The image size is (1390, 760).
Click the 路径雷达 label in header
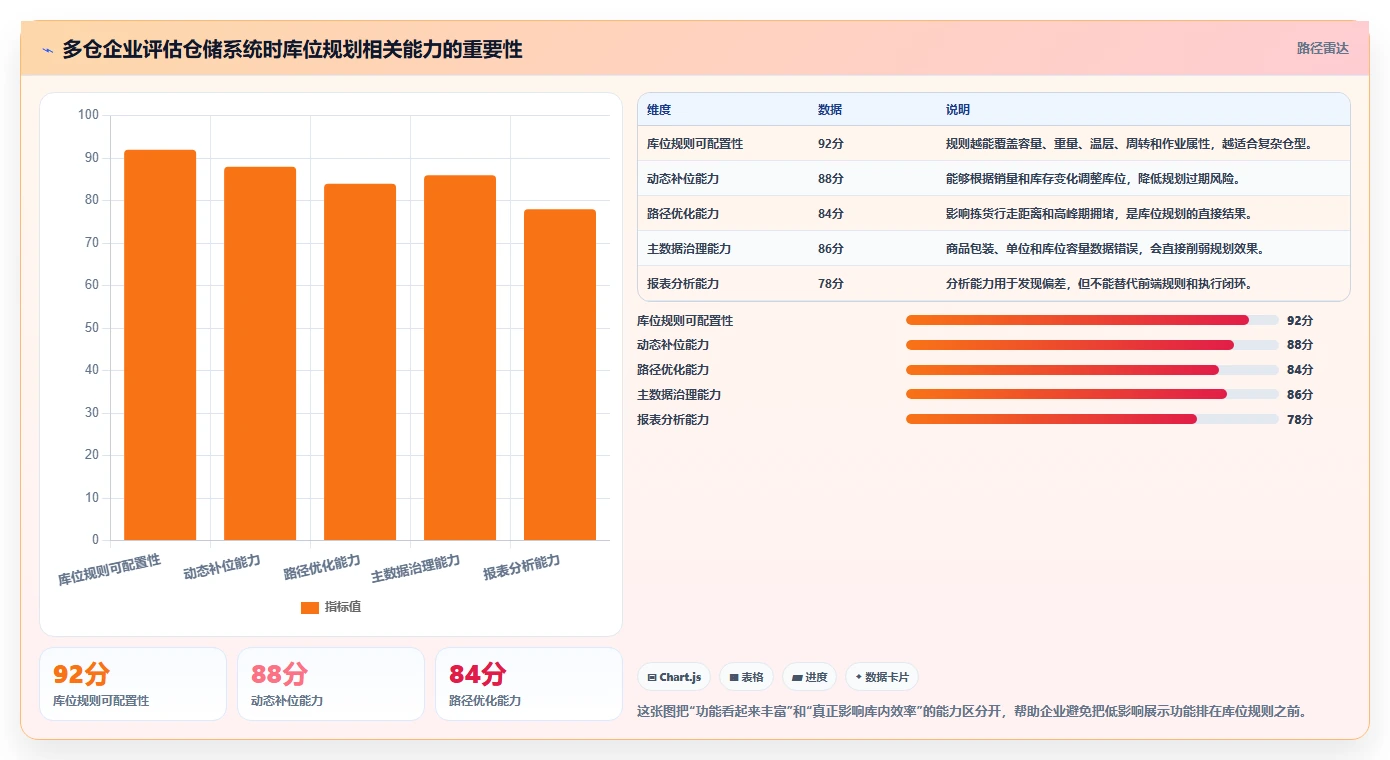(x=1322, y=48)
